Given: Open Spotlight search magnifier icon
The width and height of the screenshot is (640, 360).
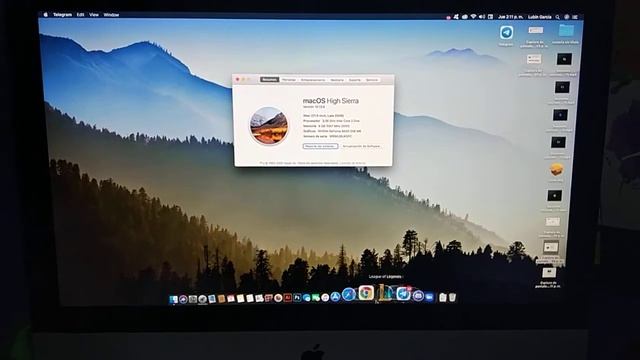Looking at the screenshot, I should tap(558, 17).
